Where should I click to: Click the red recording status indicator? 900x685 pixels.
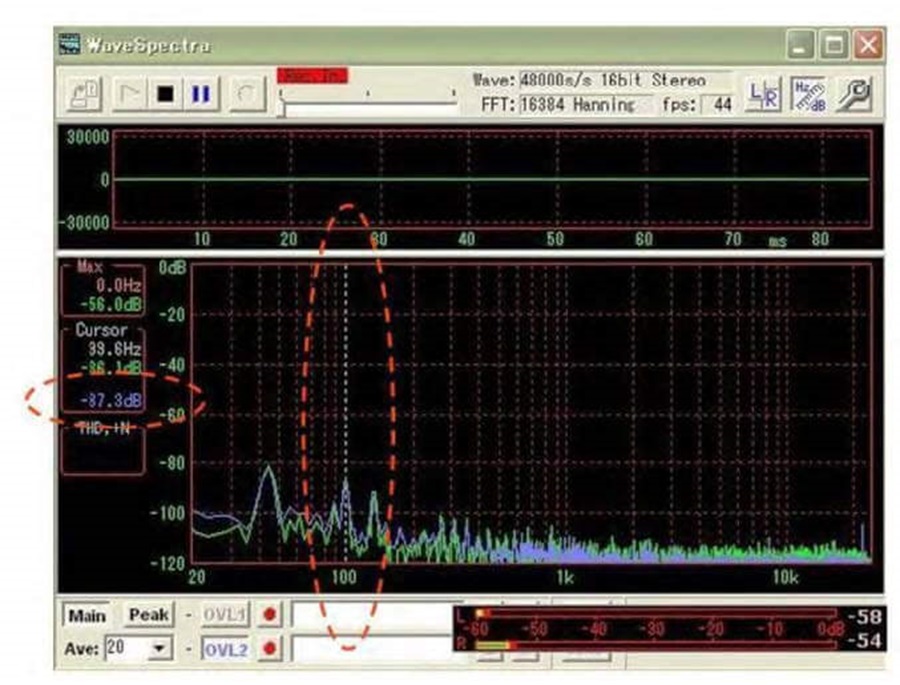312,76
